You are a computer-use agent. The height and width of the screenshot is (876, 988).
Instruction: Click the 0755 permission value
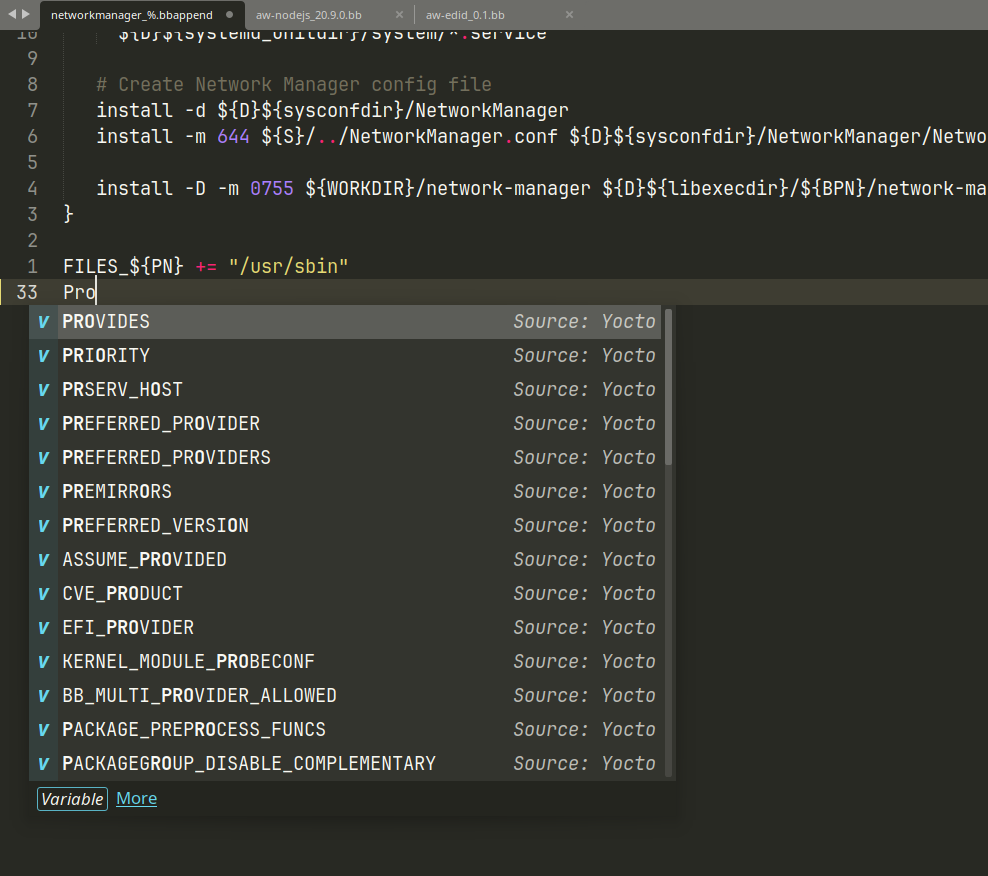tap(272, 188)
